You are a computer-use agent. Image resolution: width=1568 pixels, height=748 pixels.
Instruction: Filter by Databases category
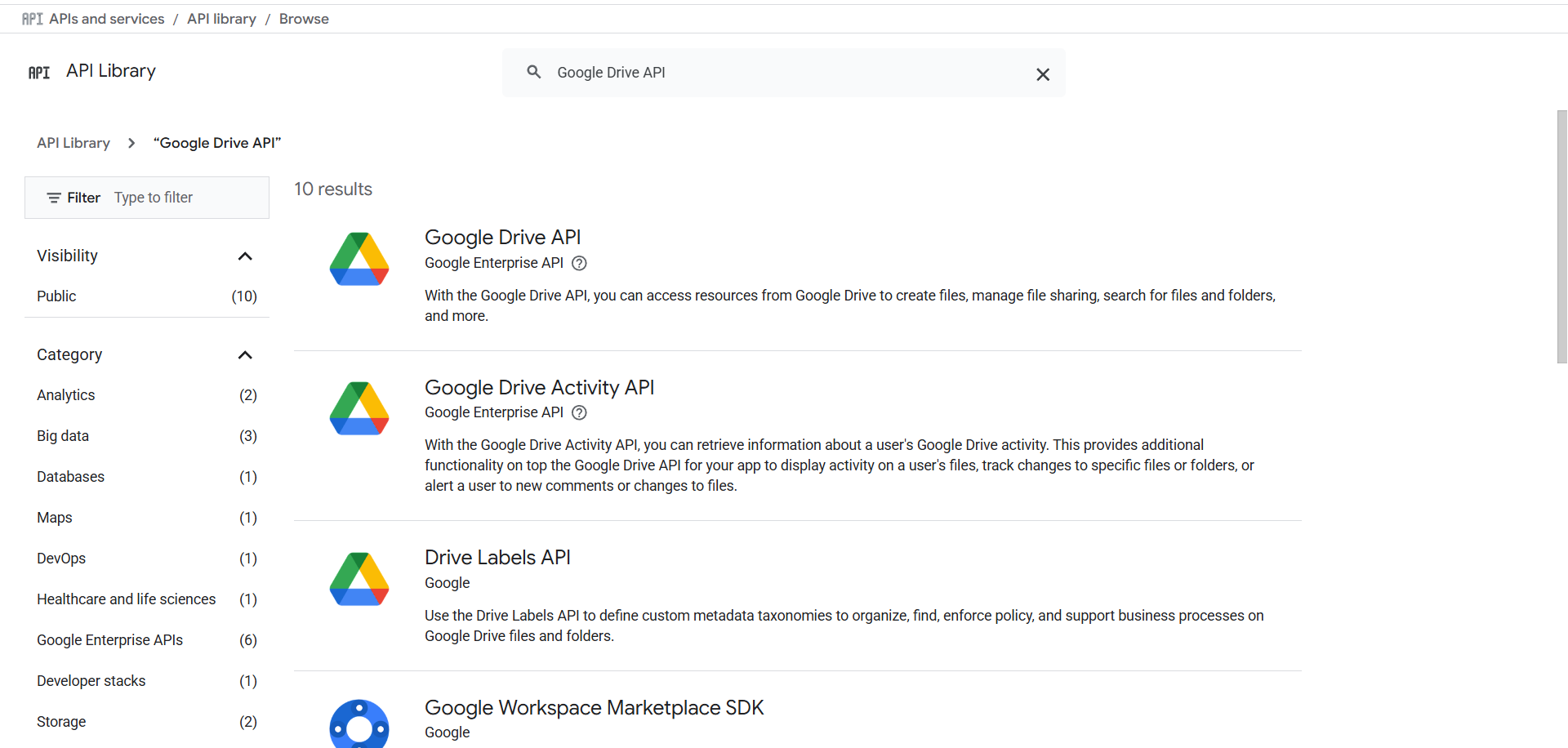(x=147, y=477)
